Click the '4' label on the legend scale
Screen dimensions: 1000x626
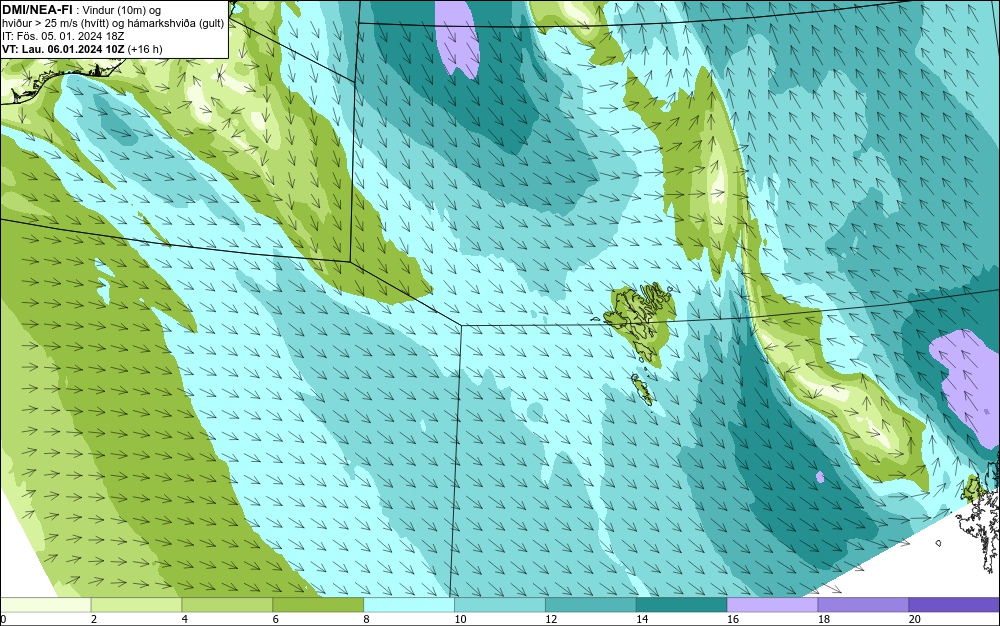tap(185, 619)
